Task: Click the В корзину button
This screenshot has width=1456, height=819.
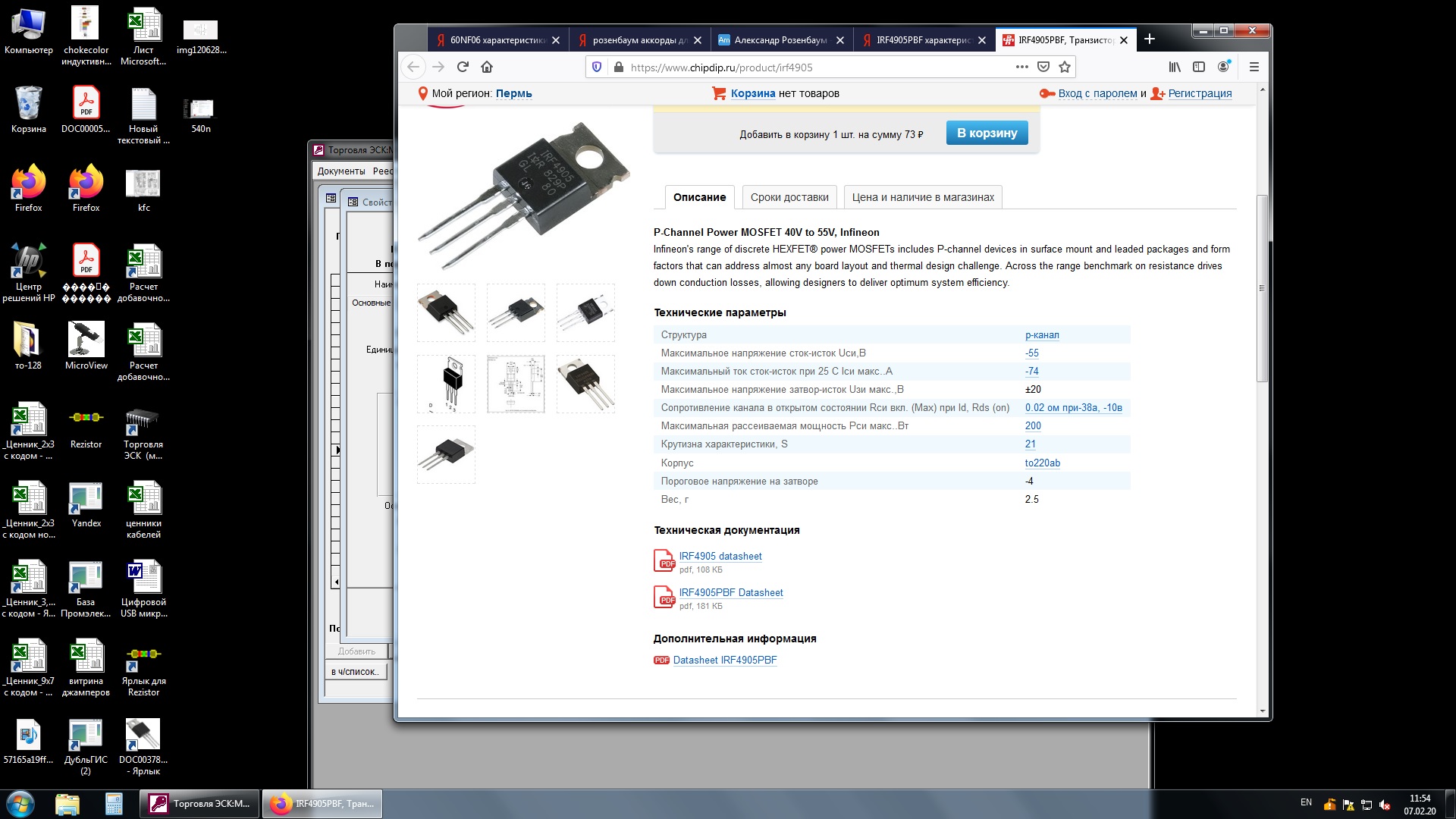Action: (x=987, y=133)
